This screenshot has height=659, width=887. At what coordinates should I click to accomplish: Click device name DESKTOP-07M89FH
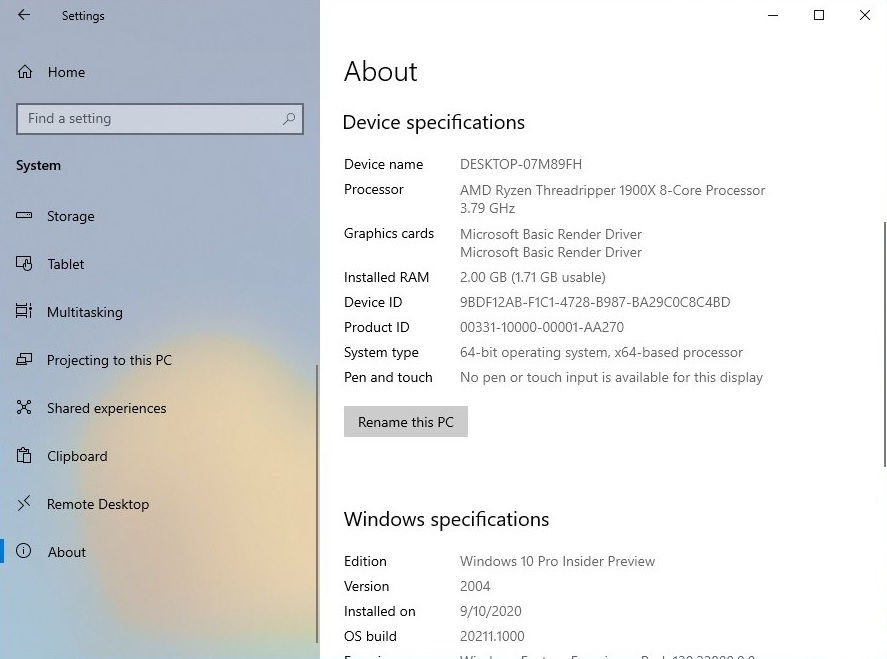(520, 164)
